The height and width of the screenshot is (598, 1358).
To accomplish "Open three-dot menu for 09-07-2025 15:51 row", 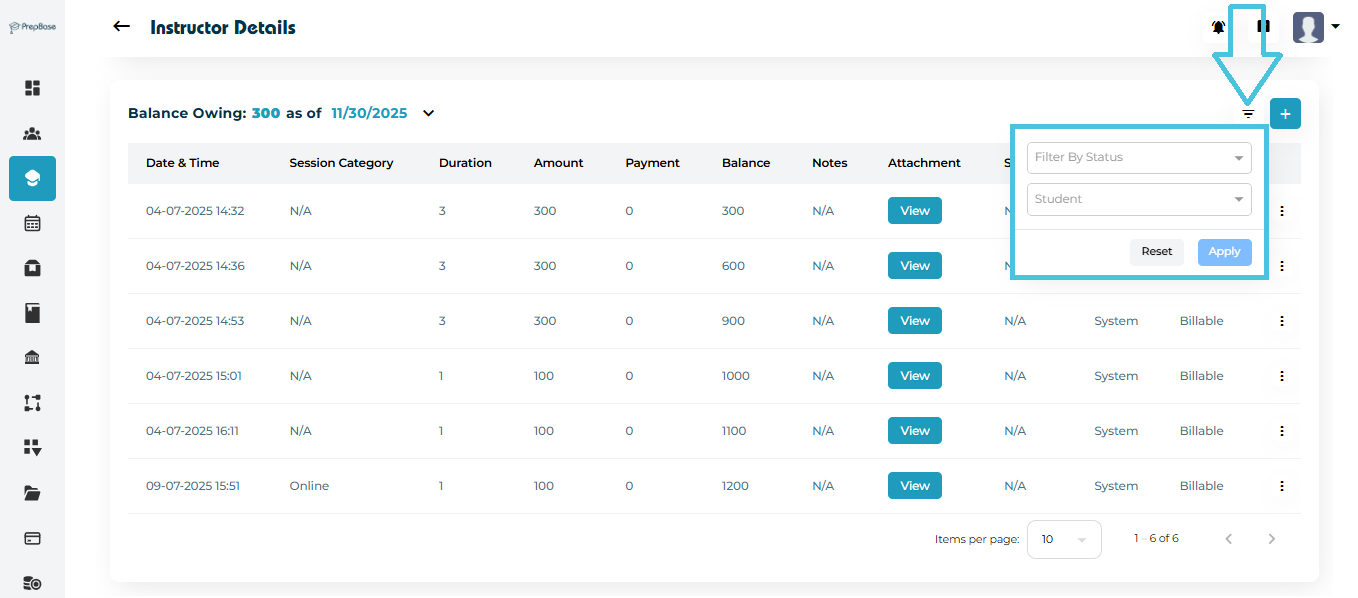I will click(x=1281, y=486).
